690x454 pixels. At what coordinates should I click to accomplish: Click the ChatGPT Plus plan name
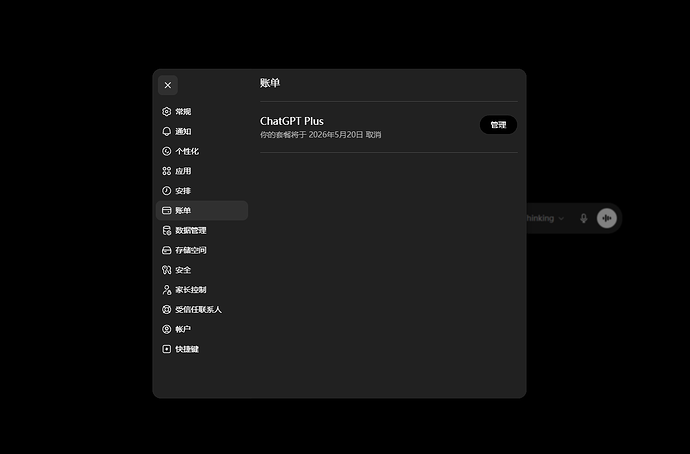click(292, 121)
